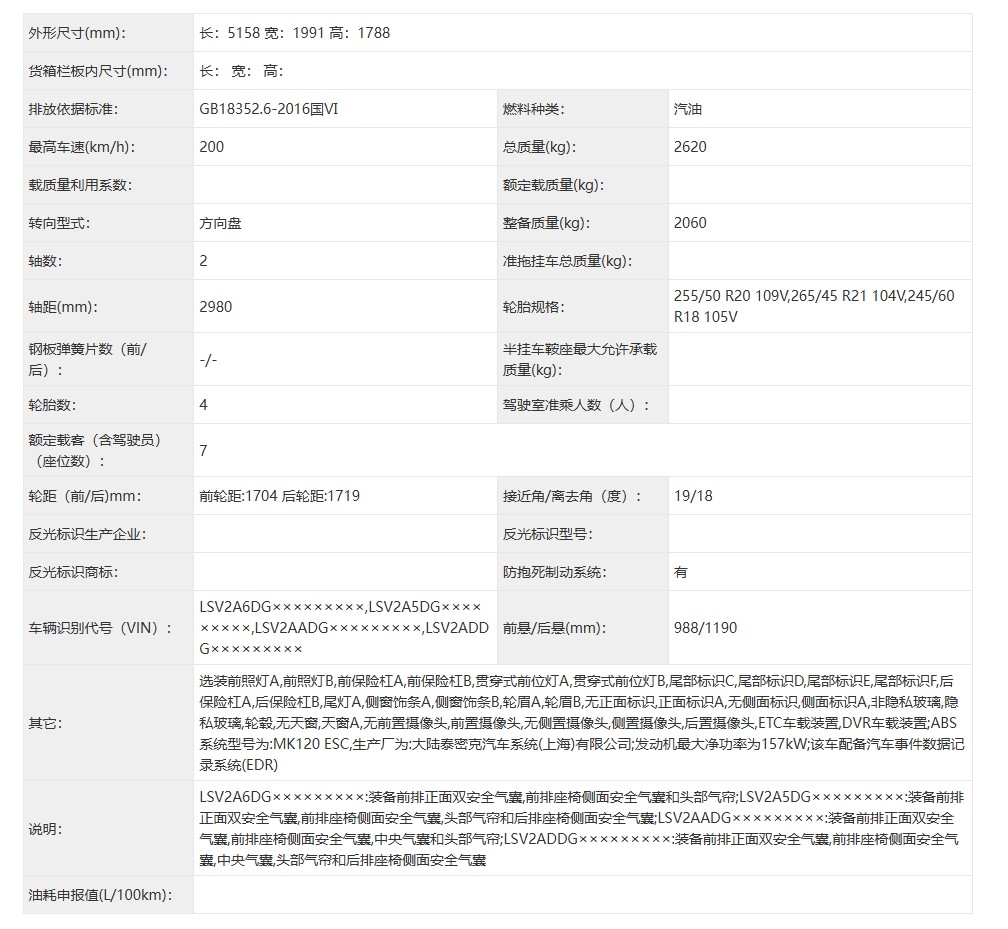Click the 反光标识型号 label
1008x929 pixels.
548,534
